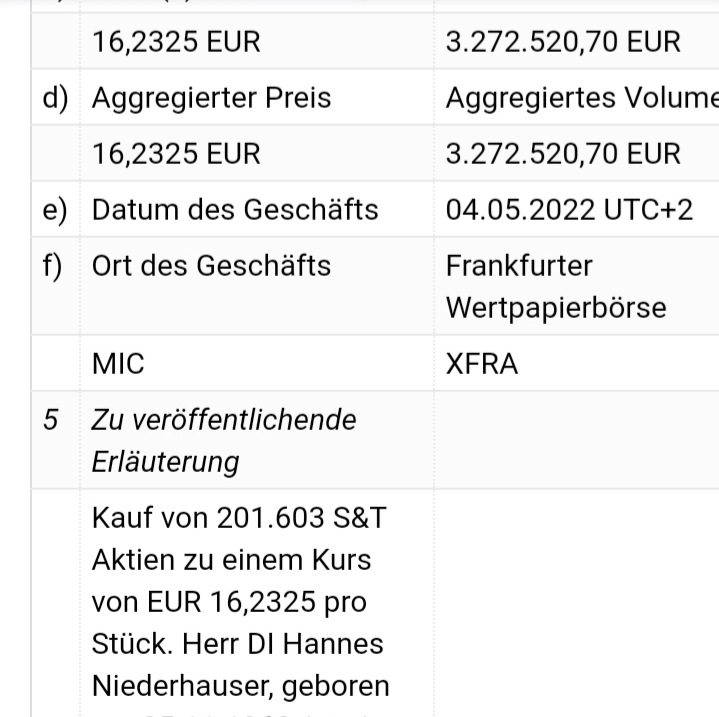Select the date 04.05.2022 UTC+2
The width and height of the screenshot is (719, 717).
(x=569, y=210)
